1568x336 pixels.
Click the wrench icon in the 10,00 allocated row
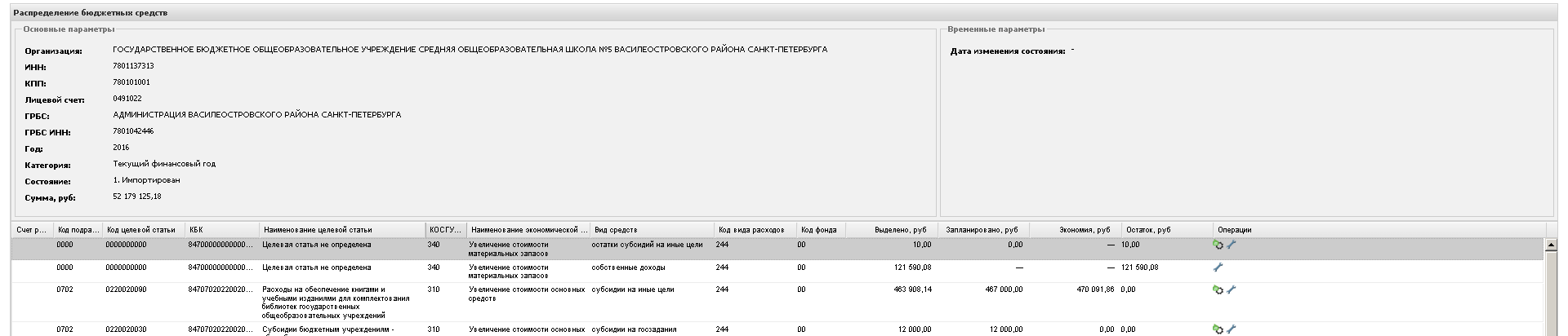tap(1232, 244)
